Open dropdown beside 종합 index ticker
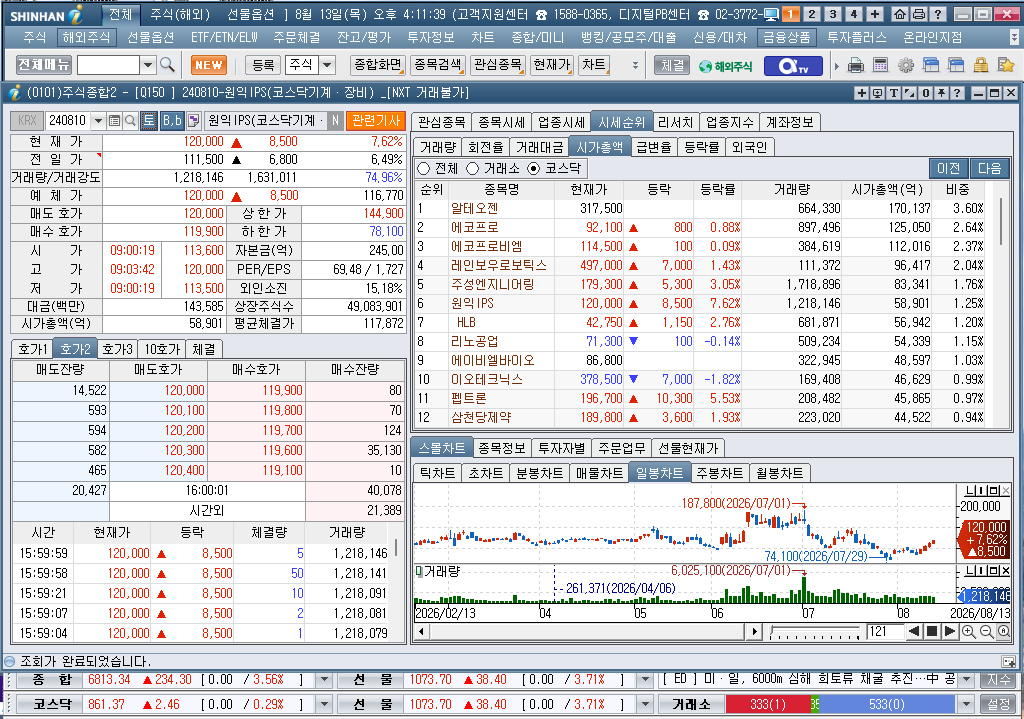 tap(324, 679)
